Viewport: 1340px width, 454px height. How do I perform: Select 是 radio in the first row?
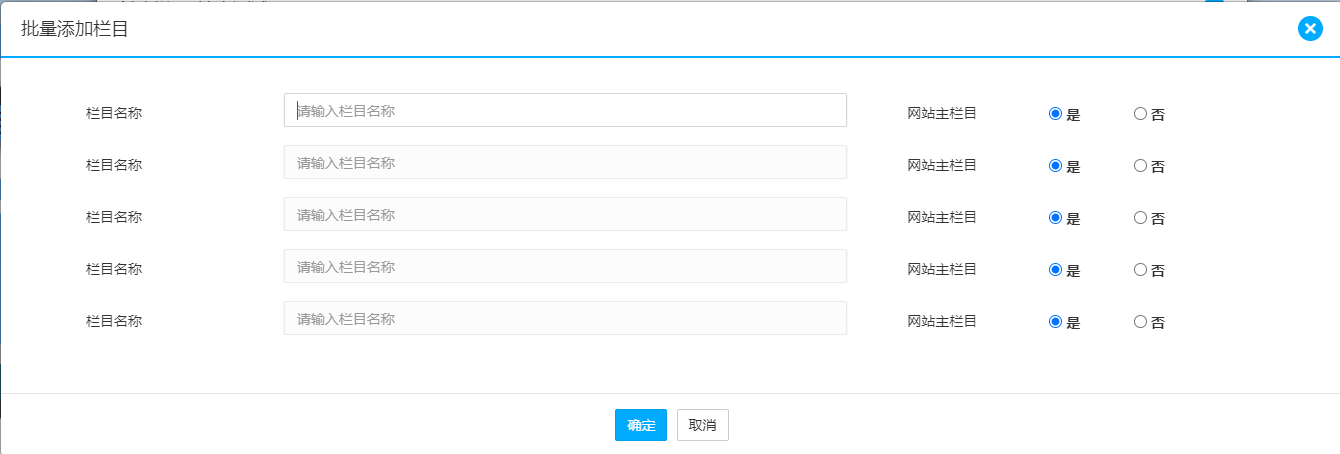click(1055, 114)
